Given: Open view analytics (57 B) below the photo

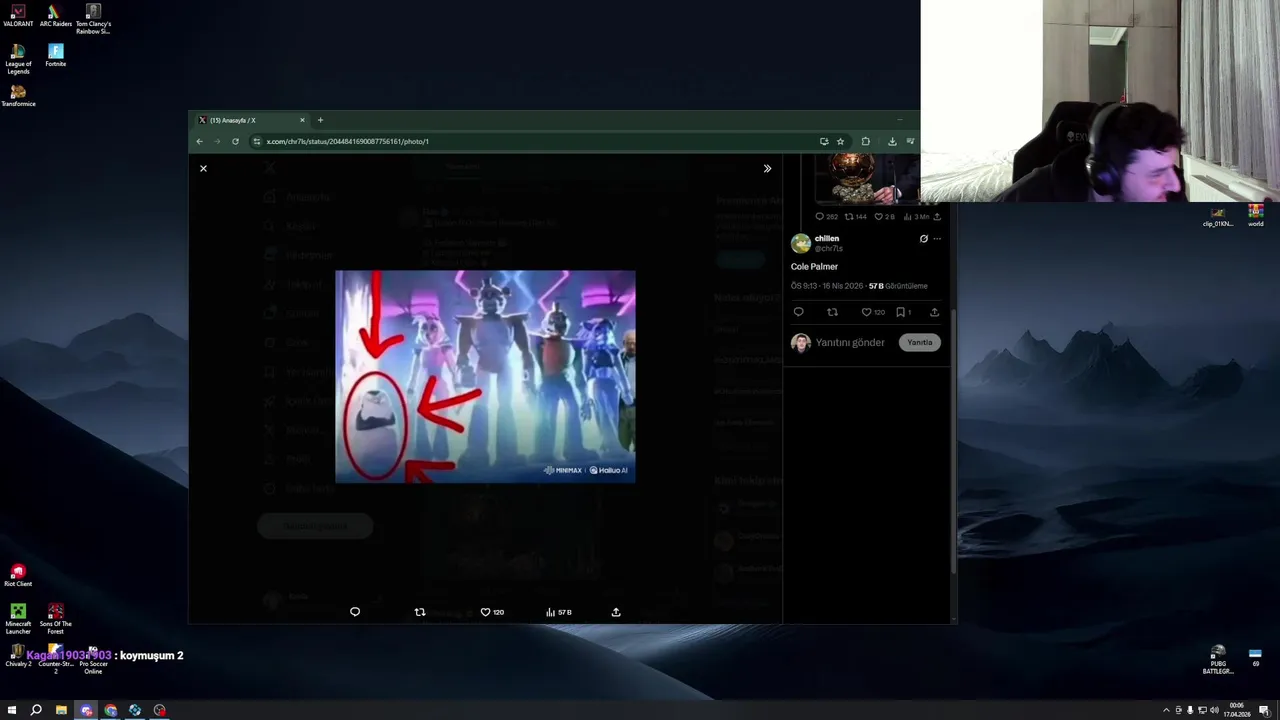Looking at the screenshot, I should pyautogui.click(x=559, y=612).
